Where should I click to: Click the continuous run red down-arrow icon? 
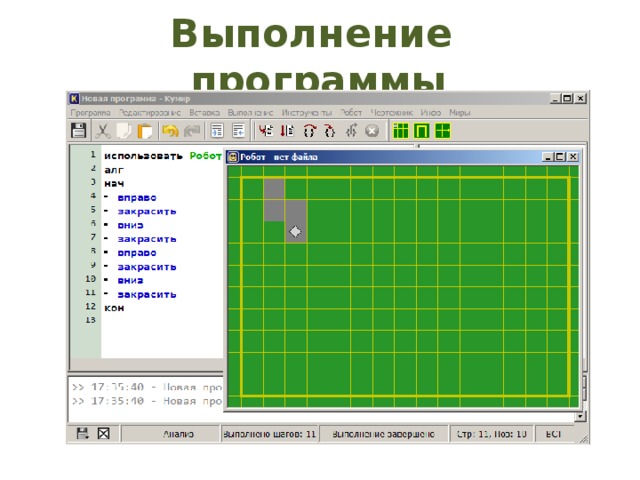click(287, 131)
